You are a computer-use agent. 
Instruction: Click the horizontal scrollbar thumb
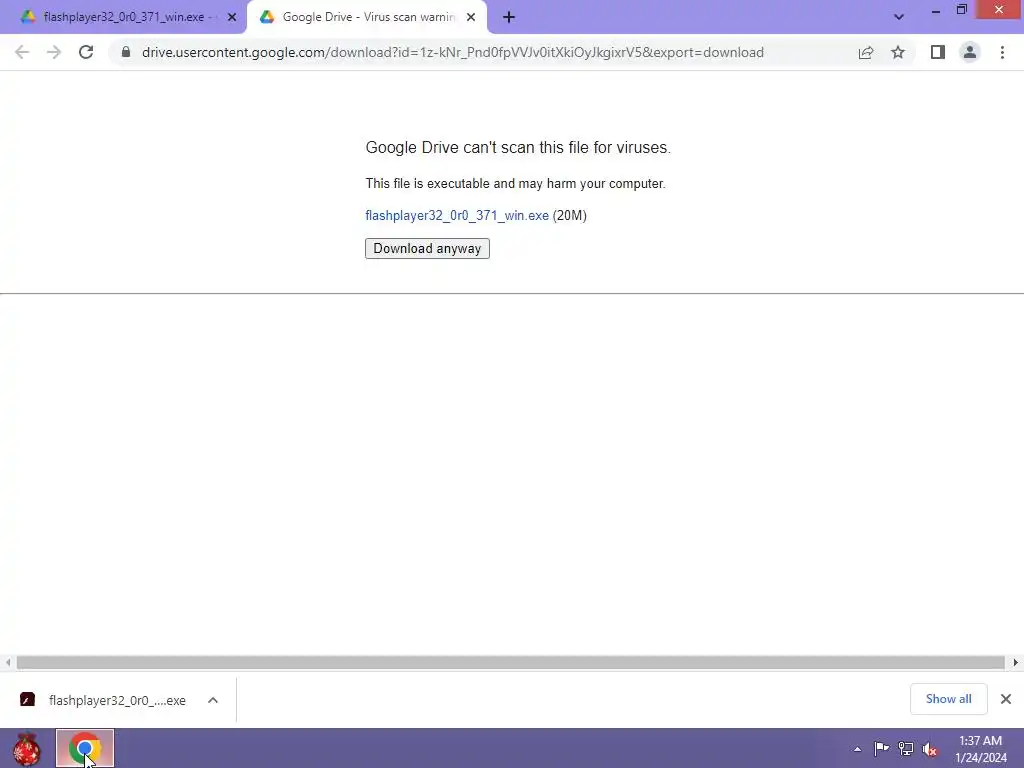[510, 663]
